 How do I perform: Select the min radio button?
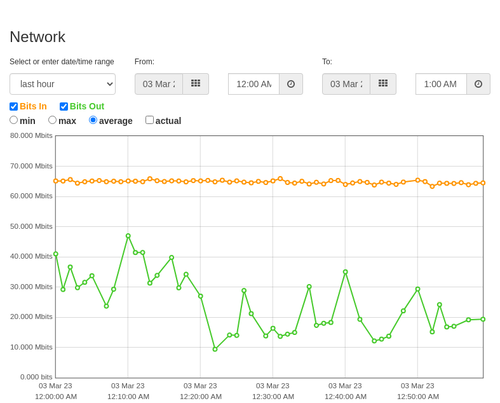[13, 120]
